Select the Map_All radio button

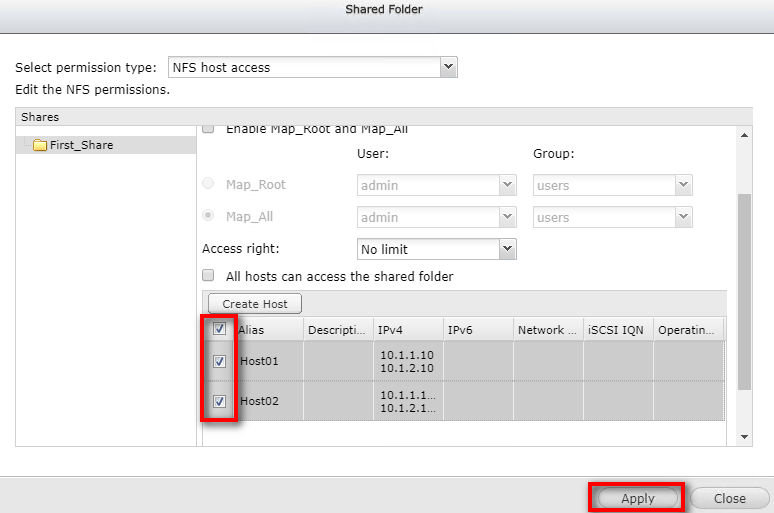pyautogui.click(x=209, y=216)
